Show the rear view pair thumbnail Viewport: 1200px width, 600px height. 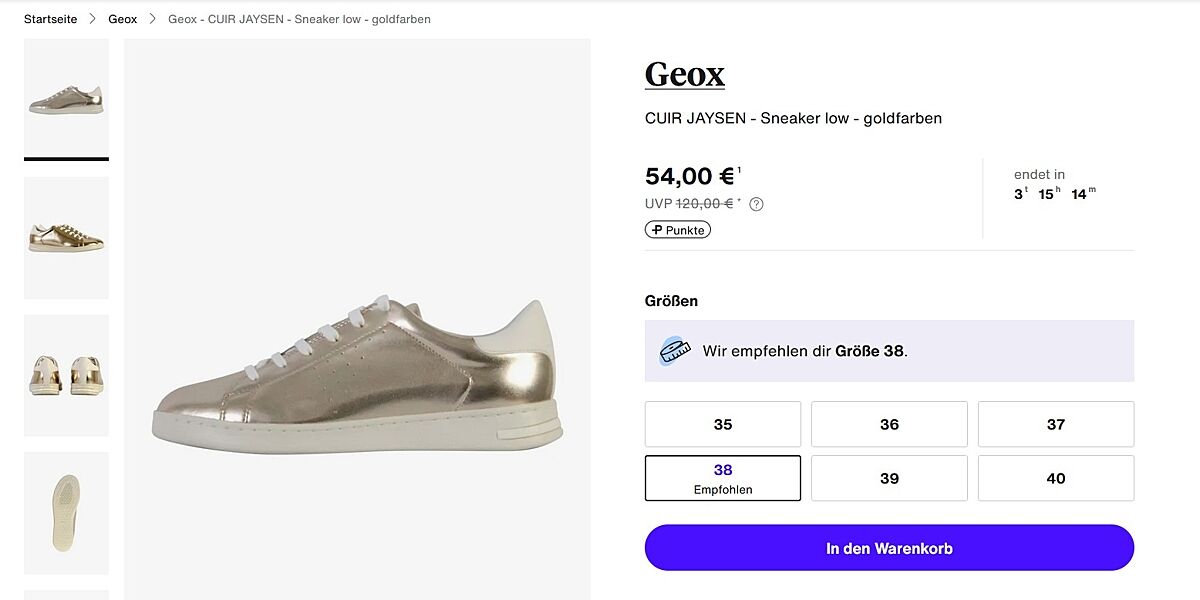click(66, 375)
